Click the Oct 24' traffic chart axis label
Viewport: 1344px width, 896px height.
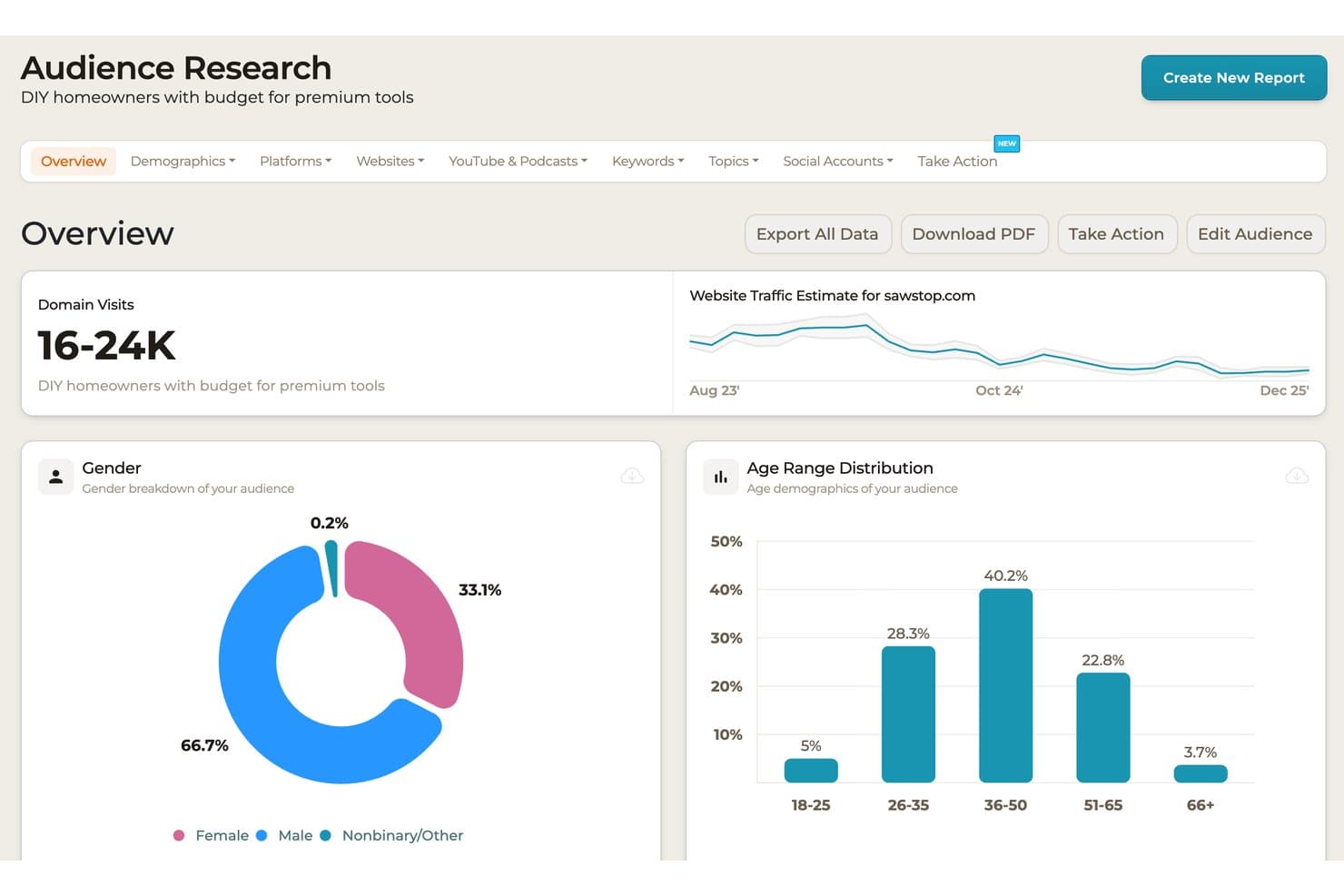999,390
